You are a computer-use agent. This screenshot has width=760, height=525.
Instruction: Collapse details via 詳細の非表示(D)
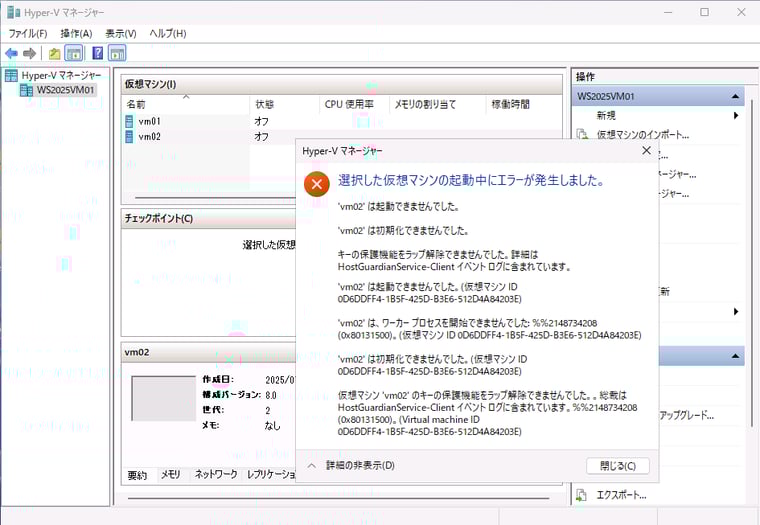click(360, 465)
